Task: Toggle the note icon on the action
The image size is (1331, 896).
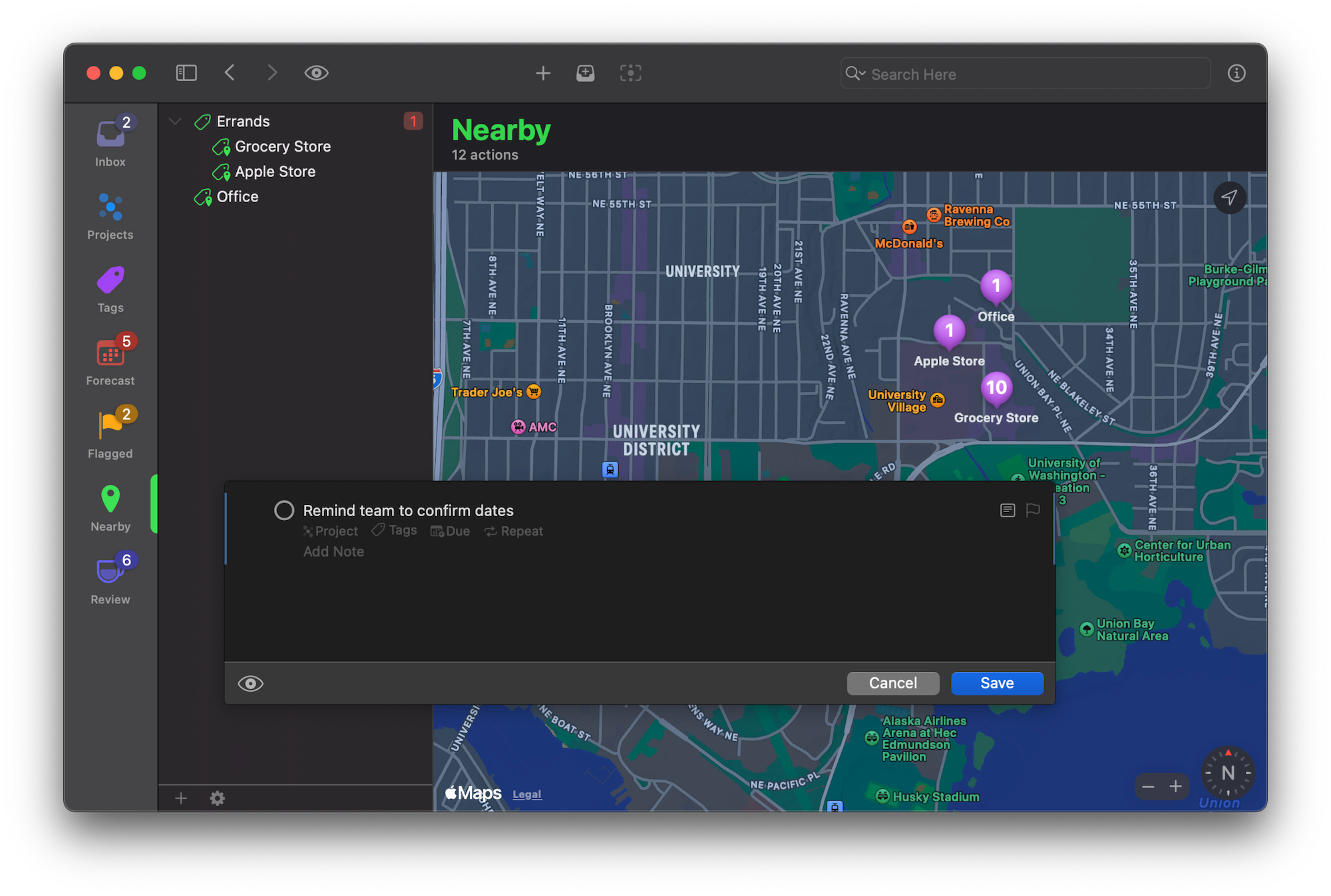Action: click(1008, 510)
